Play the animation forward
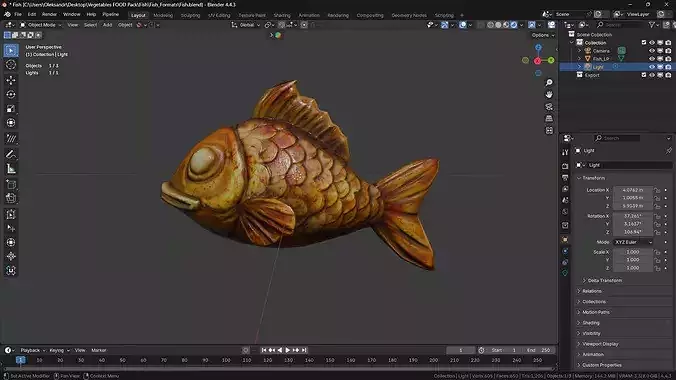This screenshot has width=676, height=380. [288, 350]
